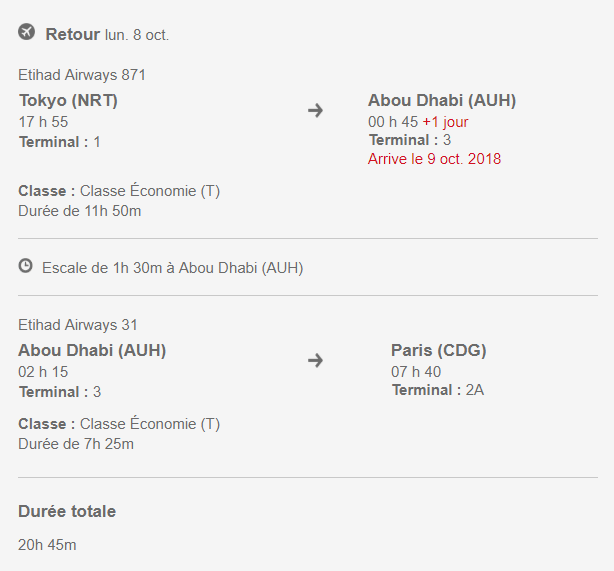Click the Durée de 7h 25m text
This screenshot has width=614, height=571.
76,444
